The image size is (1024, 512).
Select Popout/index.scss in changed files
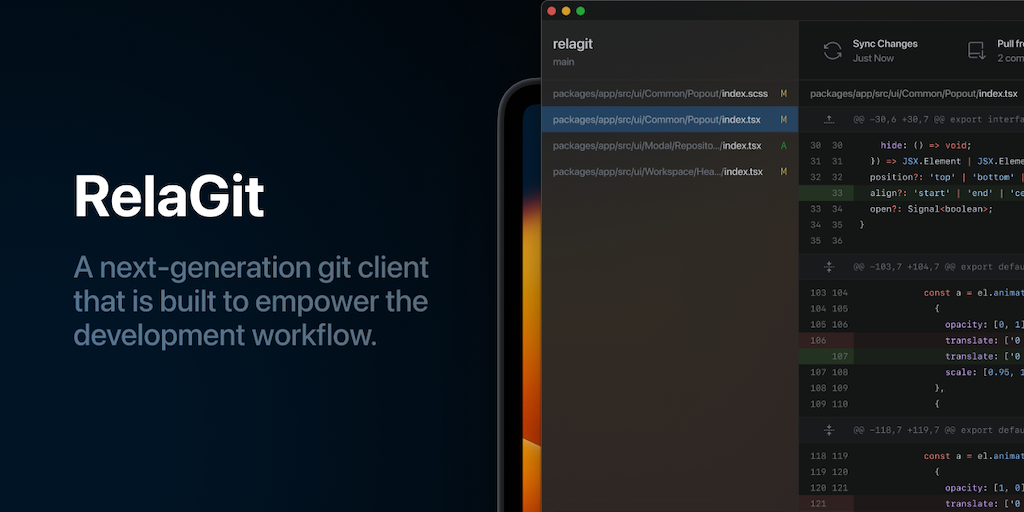[x=669, y=93]
